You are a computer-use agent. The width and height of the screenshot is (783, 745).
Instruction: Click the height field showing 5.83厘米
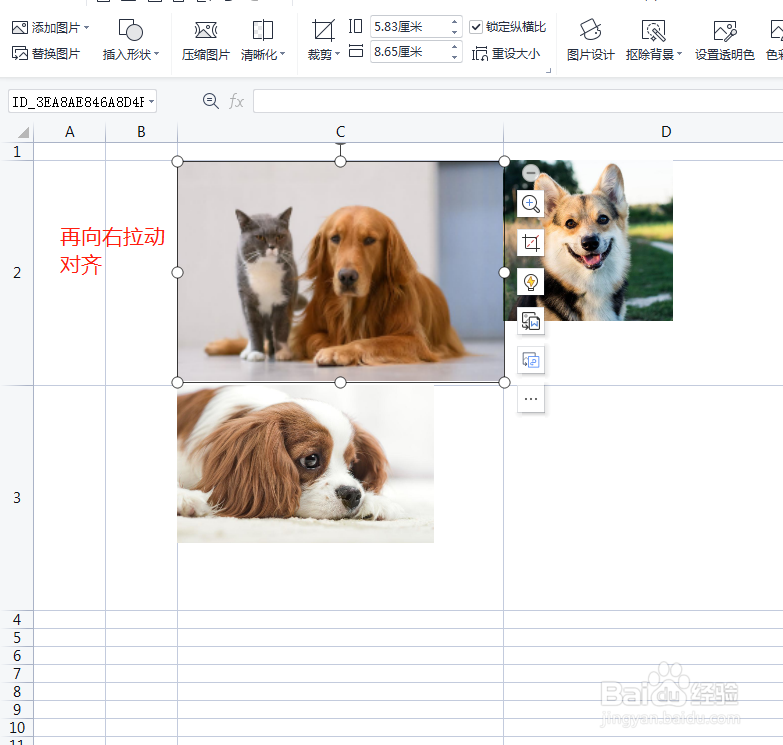coord(409,26)
